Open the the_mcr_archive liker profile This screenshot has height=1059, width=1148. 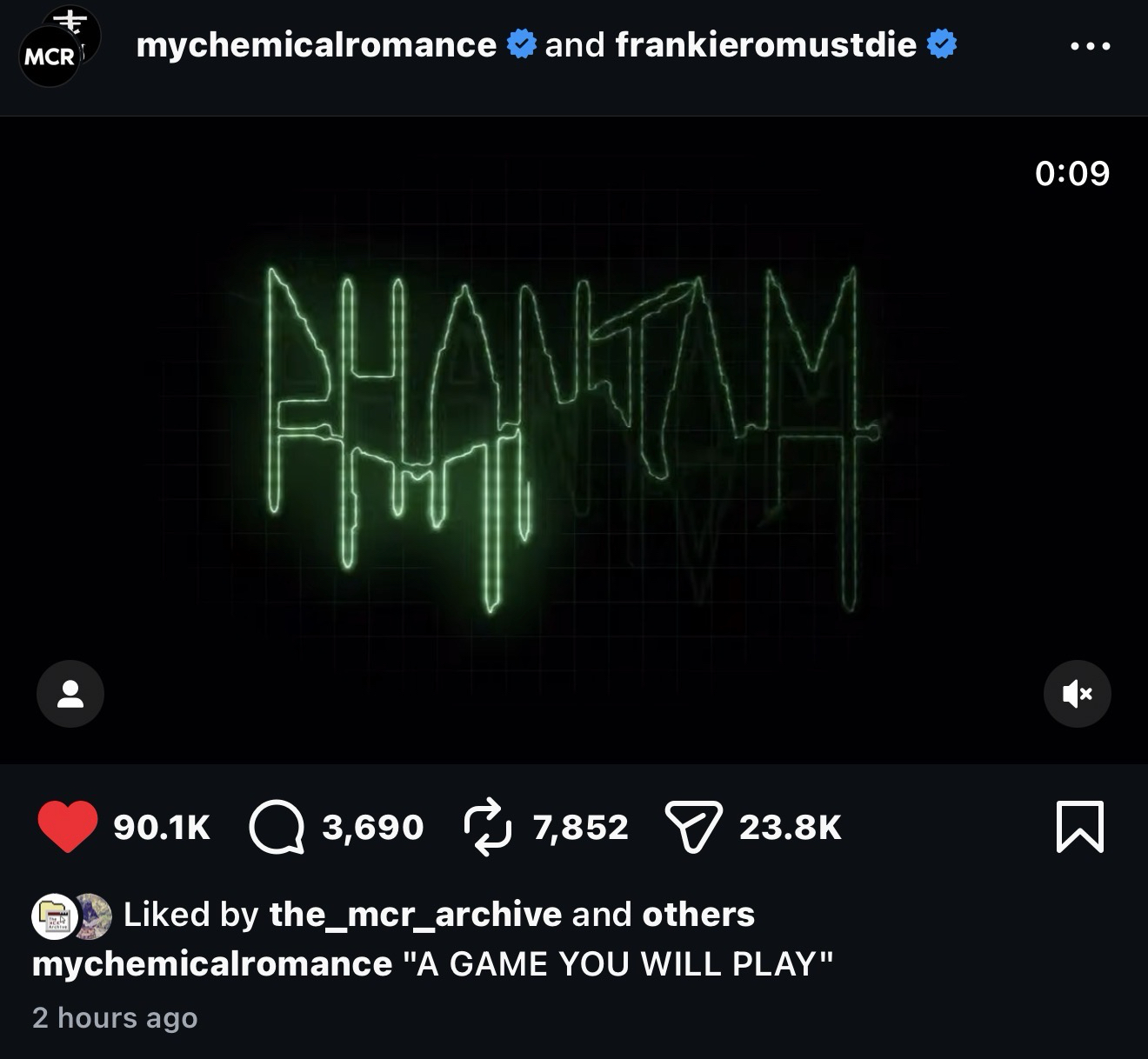[x=415, y=915]
